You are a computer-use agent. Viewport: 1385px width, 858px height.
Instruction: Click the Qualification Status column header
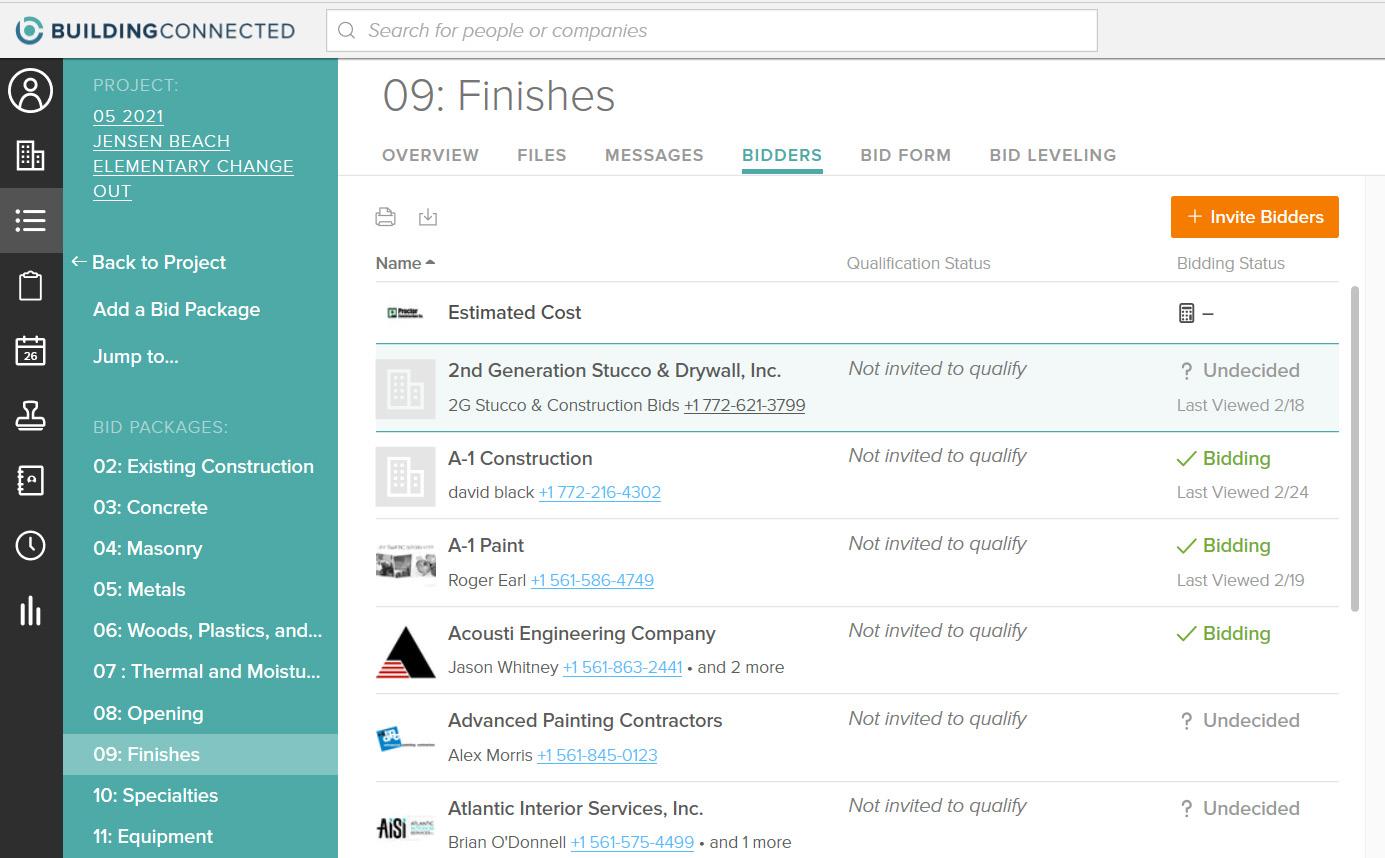pos(919,263)
